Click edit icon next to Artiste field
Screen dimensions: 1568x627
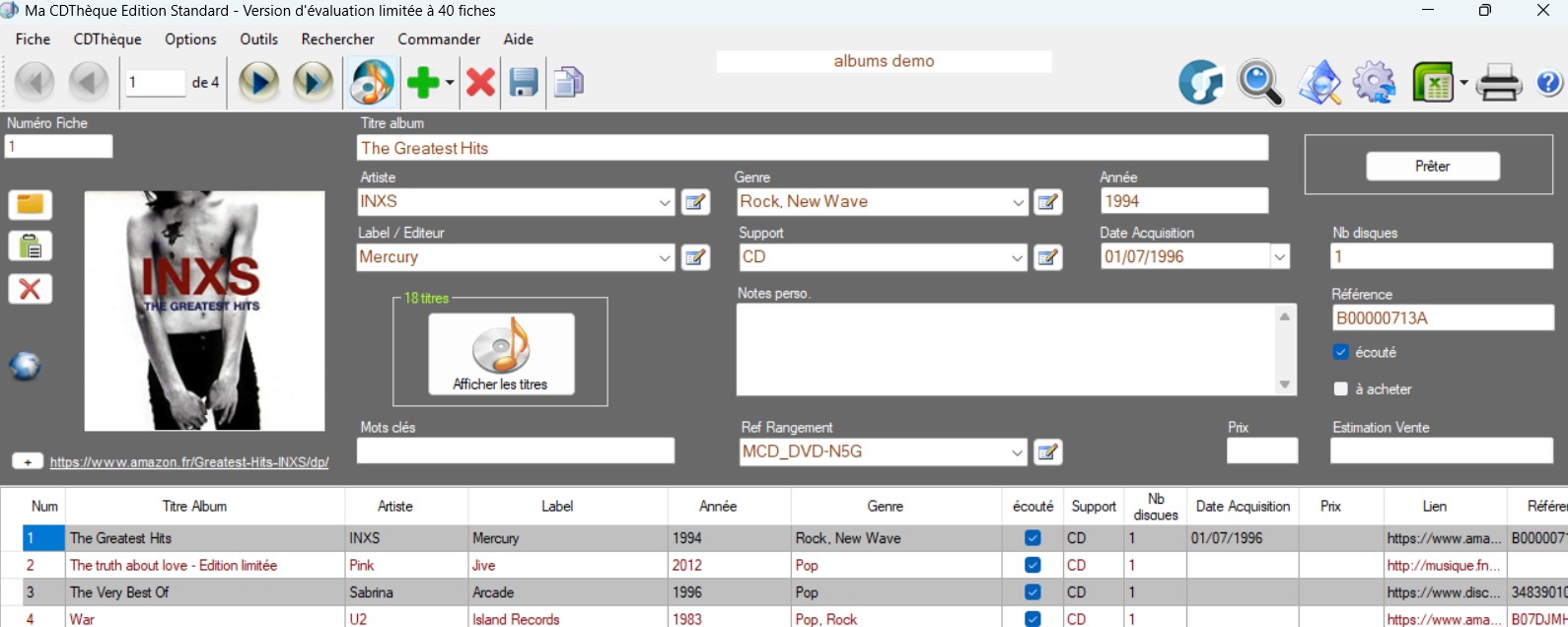point(695,202)
